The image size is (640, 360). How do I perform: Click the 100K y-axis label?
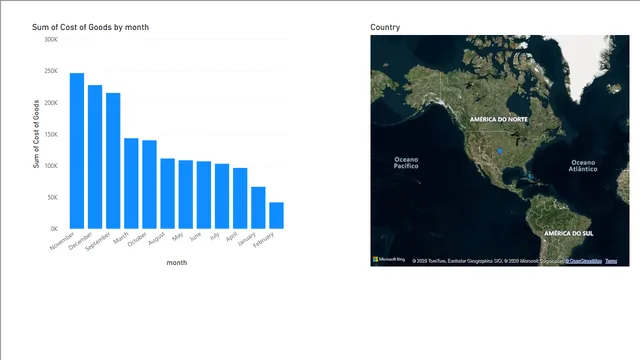coord(51,166)
